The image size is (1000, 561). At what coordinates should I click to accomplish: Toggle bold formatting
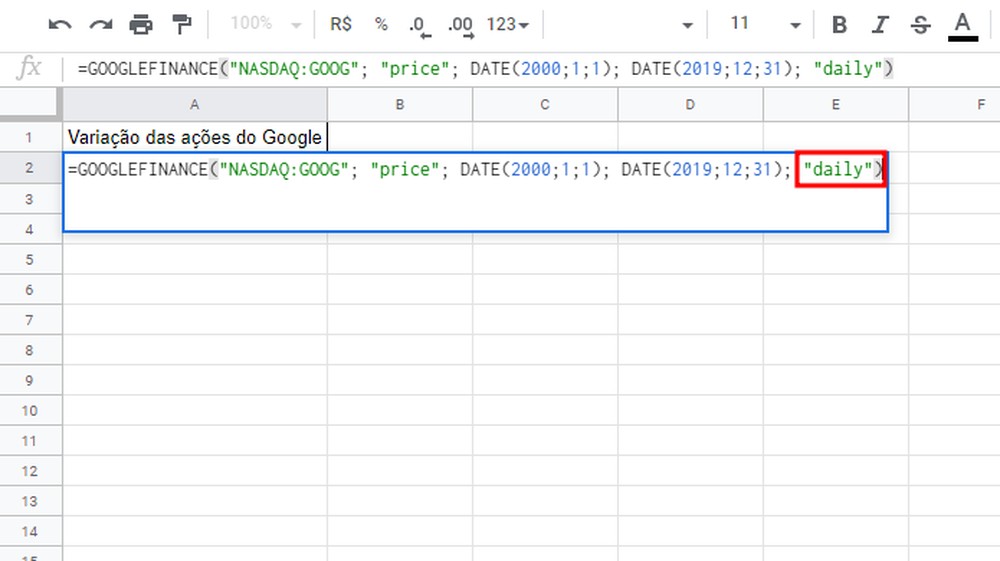(839, 25)
